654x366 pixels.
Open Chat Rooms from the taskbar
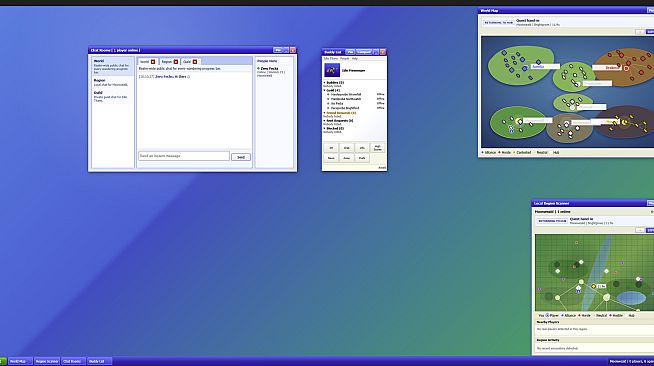tap(73, 361)
